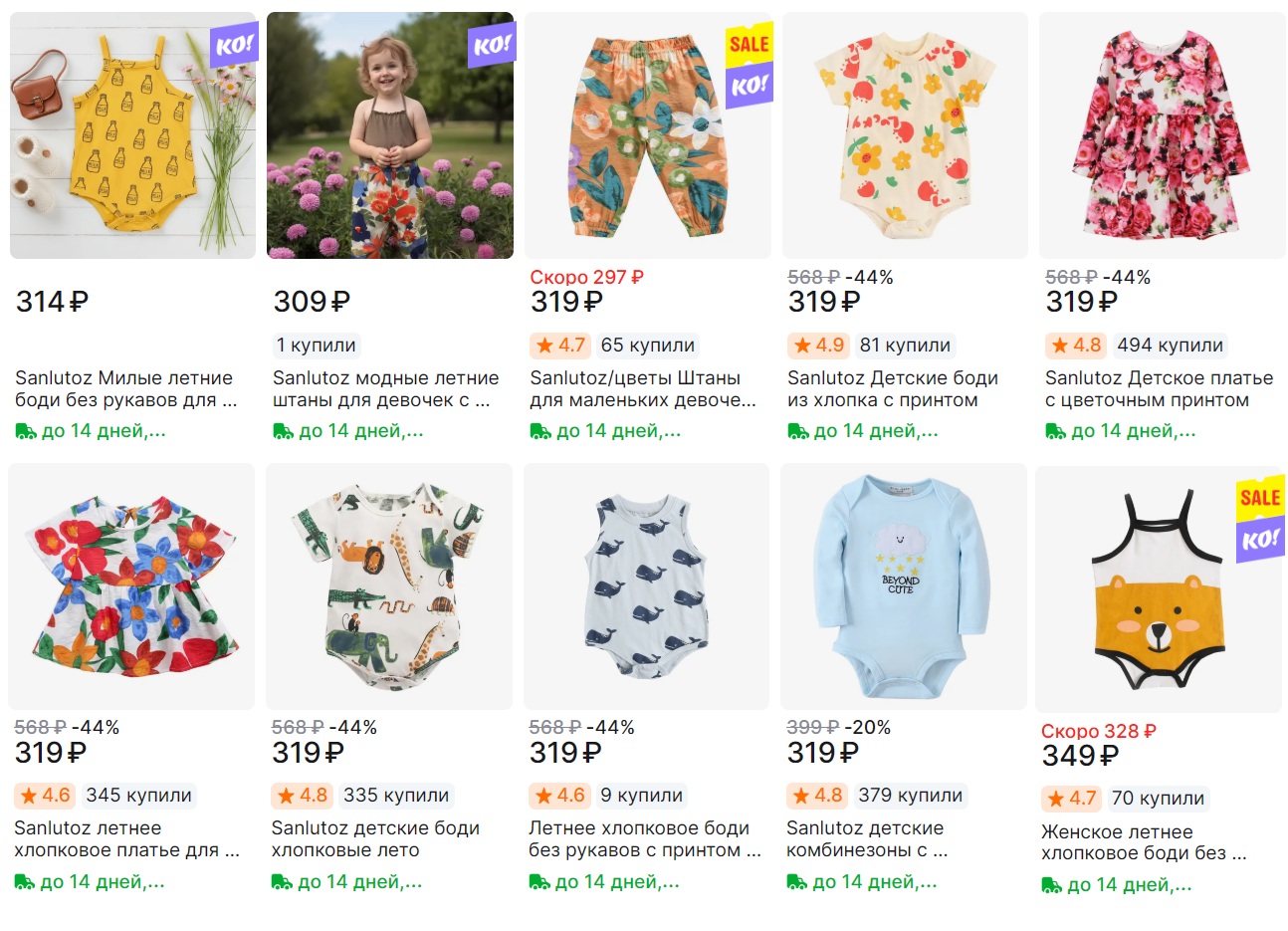Click delivery truck icon under whale bodysuit
Viewport: 1288px width, 931px height.
(x=539, y=882)
